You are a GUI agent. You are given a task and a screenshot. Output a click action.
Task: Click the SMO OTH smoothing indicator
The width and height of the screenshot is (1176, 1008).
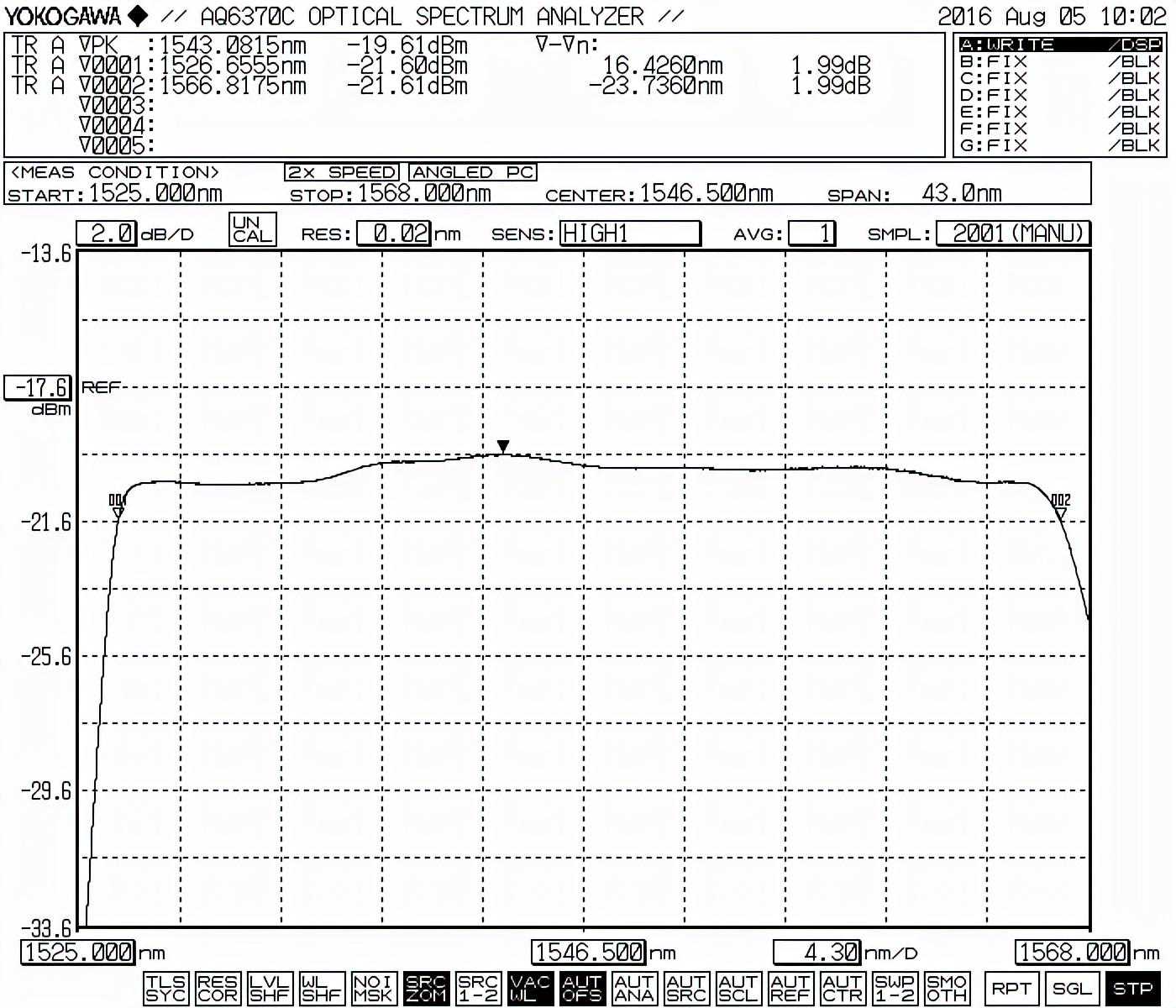[947, 989]
